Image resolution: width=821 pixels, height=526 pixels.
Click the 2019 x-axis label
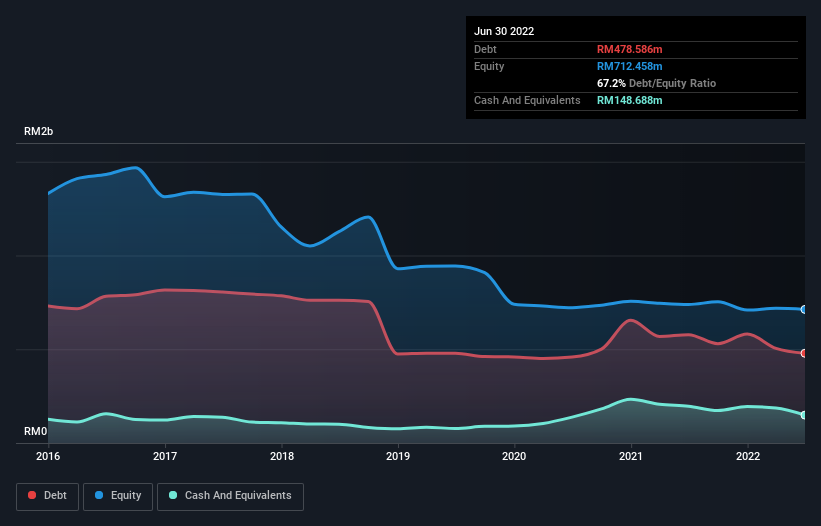click(398, 456)
